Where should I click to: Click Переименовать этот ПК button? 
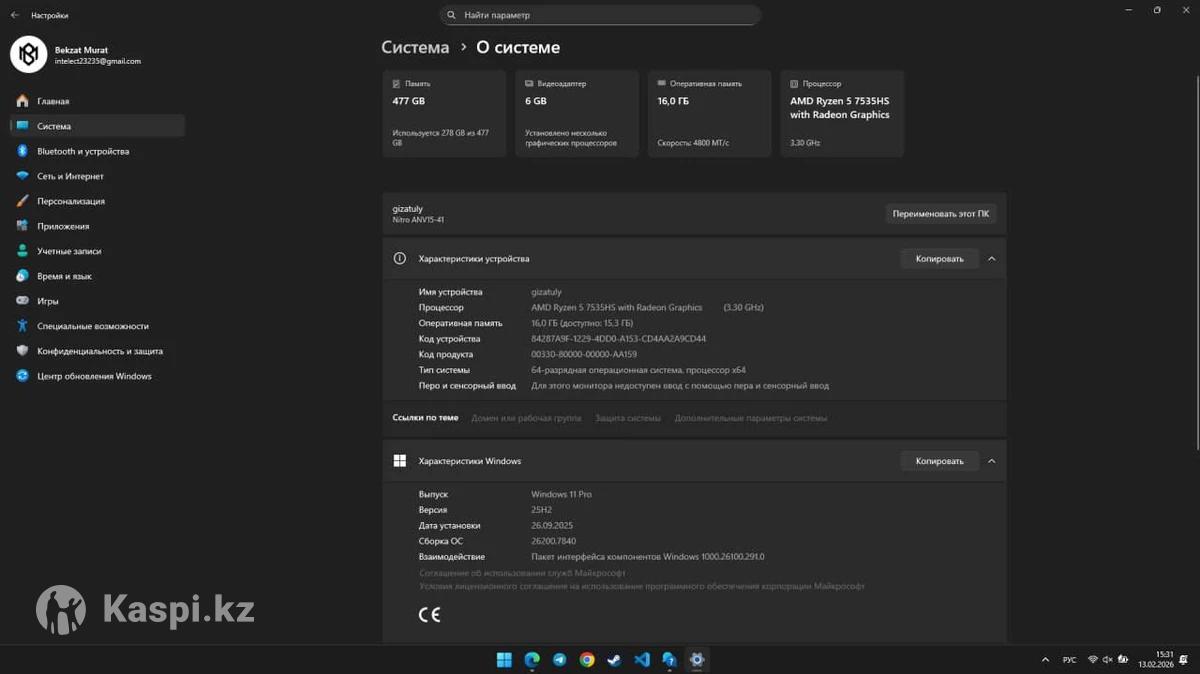pos(940,214)
